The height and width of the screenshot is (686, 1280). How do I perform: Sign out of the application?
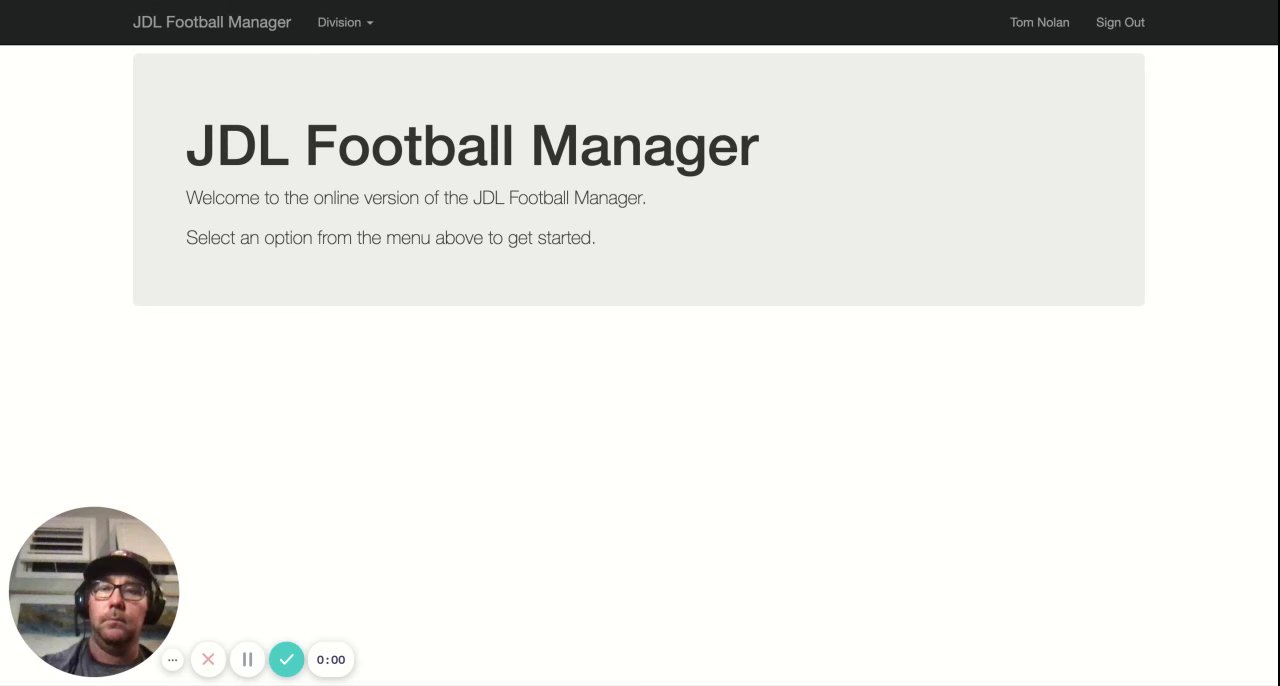click(1120, 22)
